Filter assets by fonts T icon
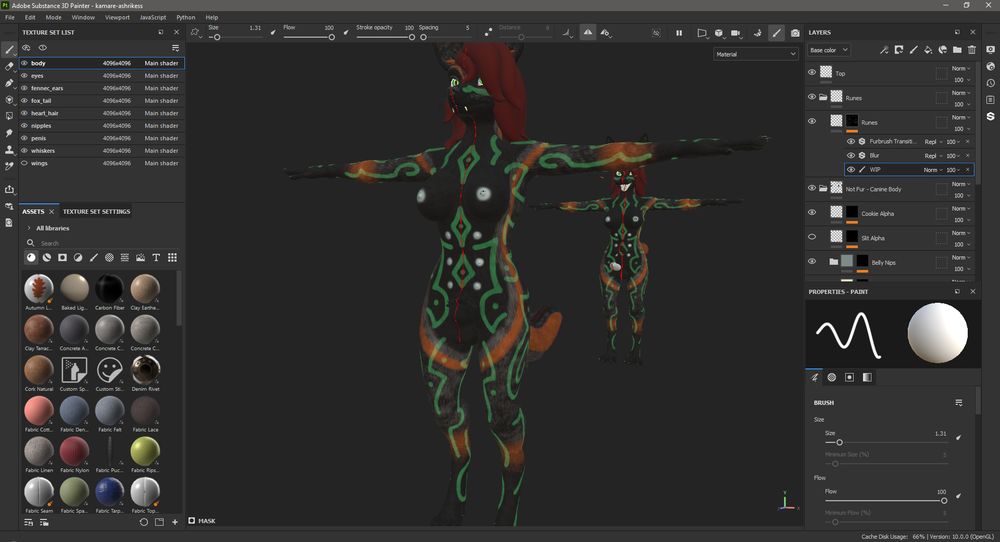 156,258
